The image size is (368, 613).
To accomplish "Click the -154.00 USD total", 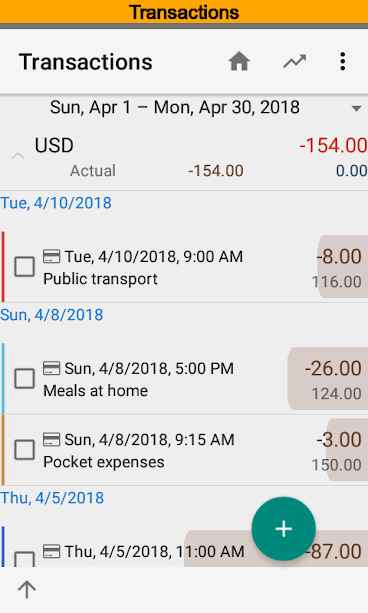I will click(x=333, y=145).
